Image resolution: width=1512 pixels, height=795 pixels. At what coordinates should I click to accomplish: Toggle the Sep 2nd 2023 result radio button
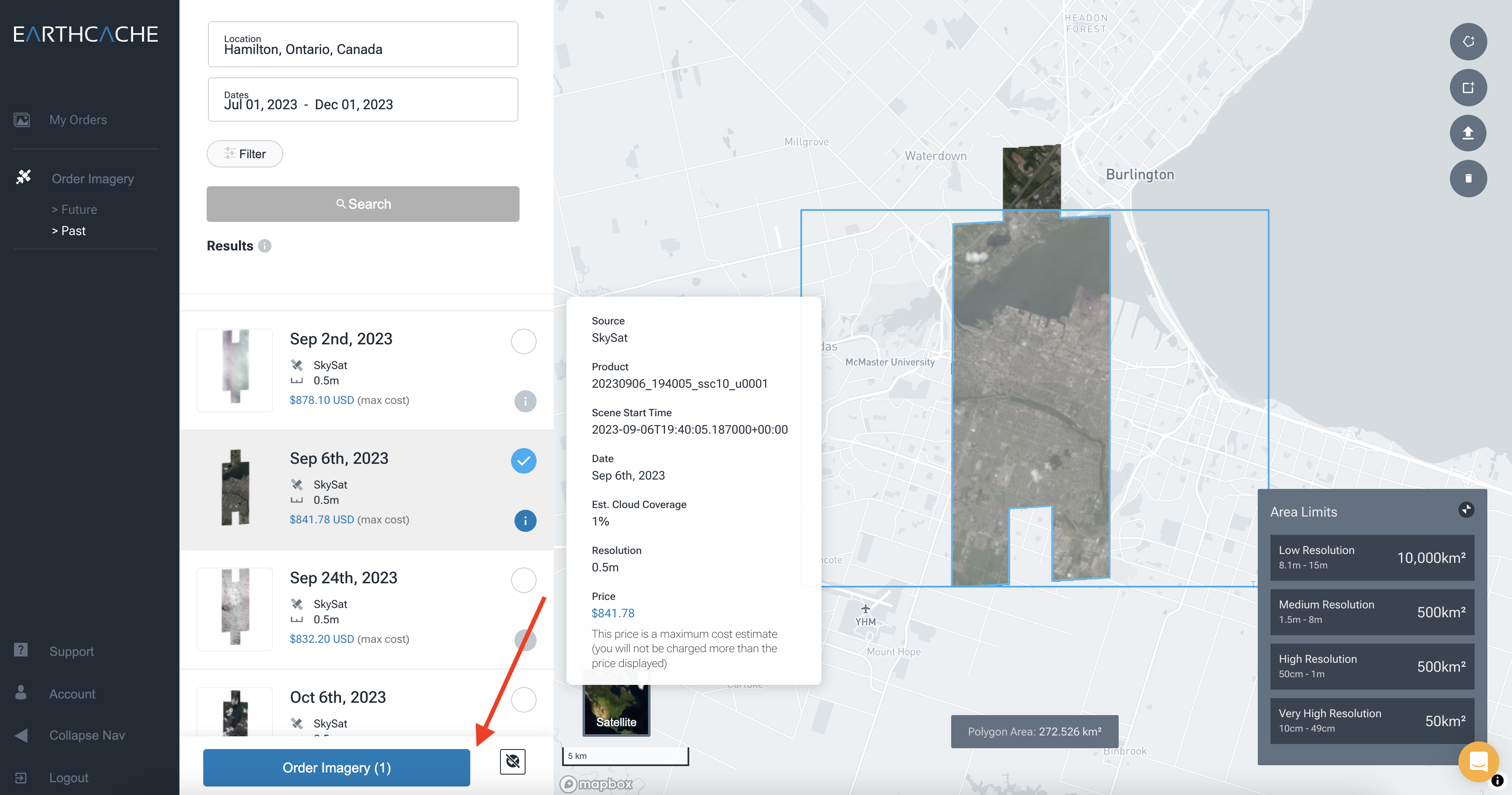523,341
